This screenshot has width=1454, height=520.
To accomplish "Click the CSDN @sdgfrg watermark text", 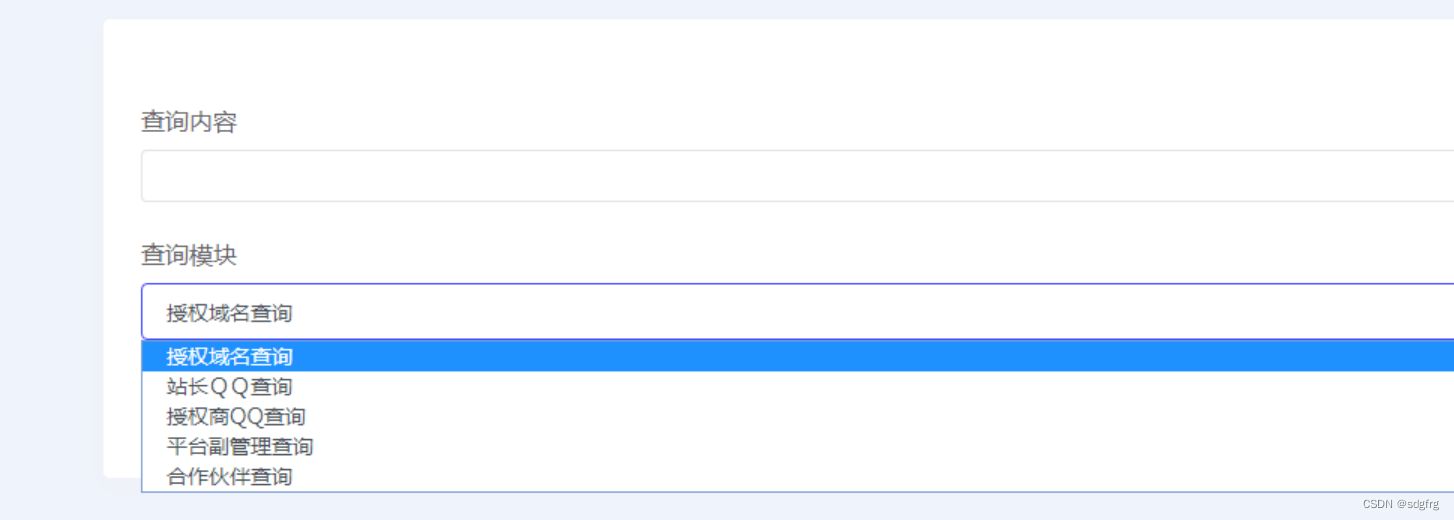I will [1398, 504].
